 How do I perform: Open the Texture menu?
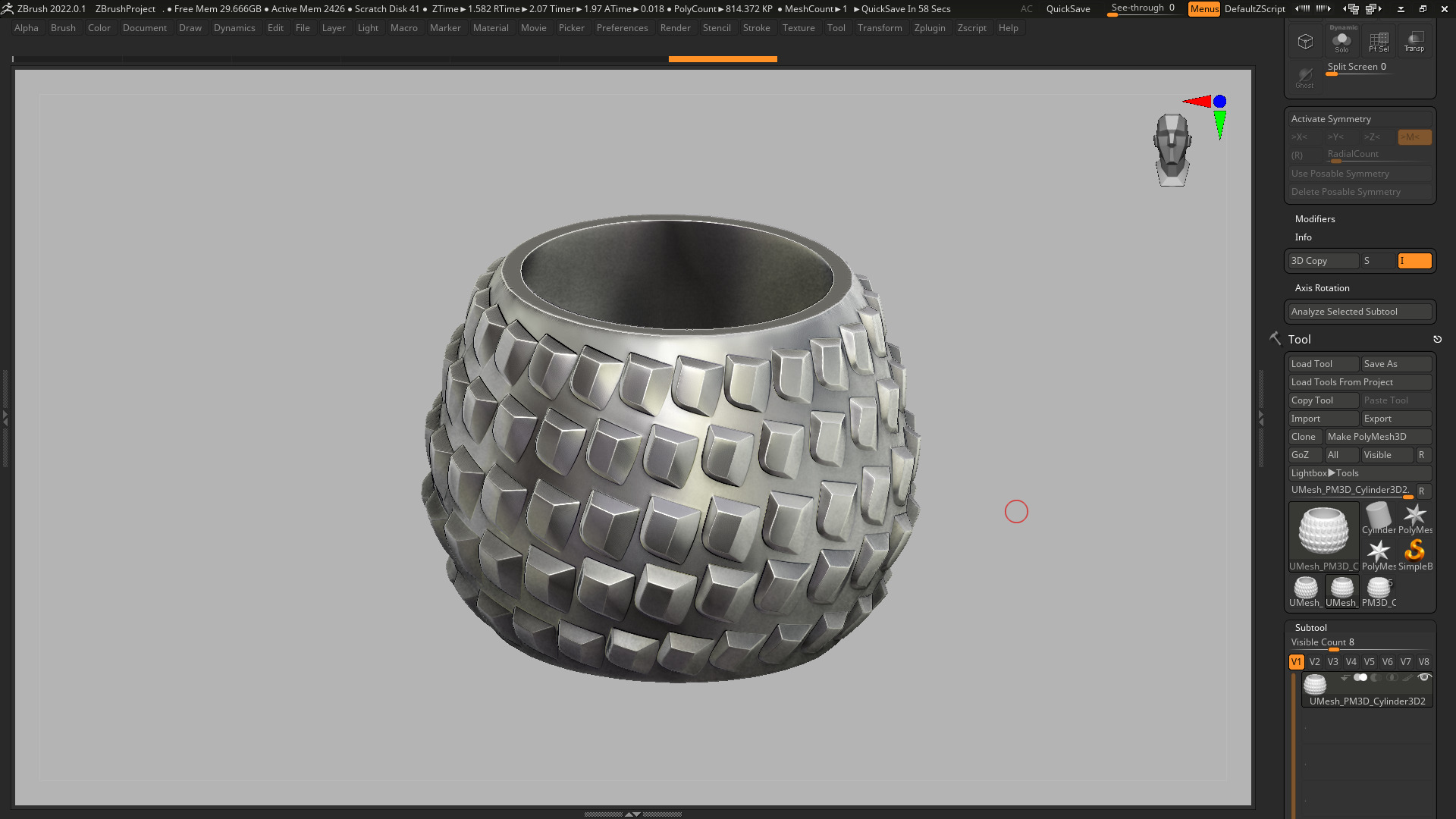[799, 28]
